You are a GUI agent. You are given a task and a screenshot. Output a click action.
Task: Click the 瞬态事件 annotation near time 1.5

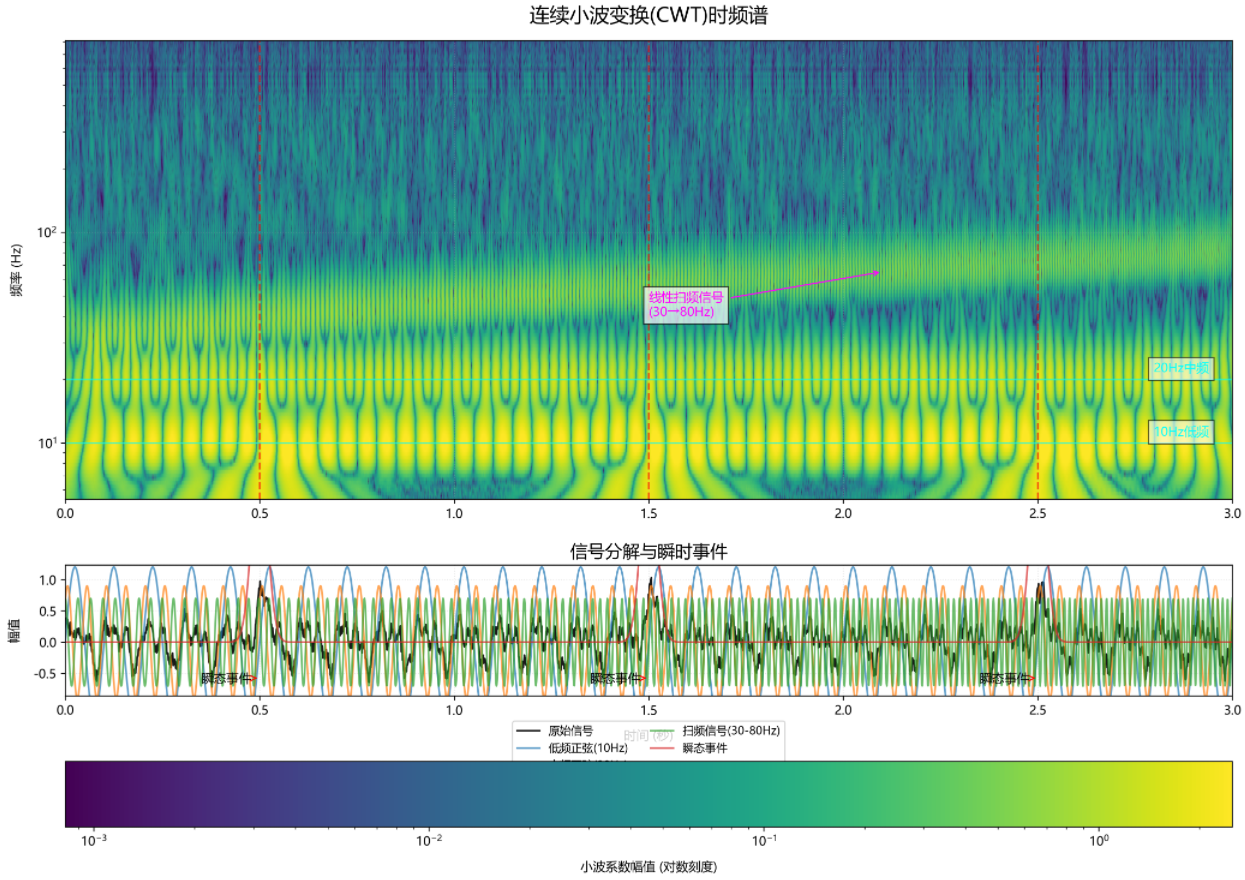tap(615, 678)
